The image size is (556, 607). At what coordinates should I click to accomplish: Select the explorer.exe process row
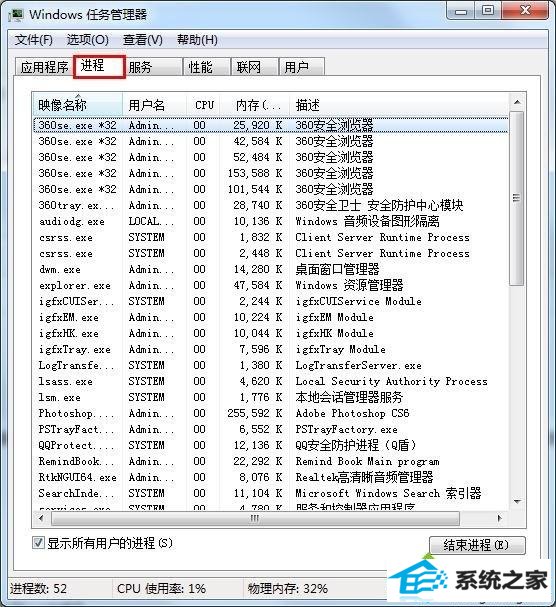point(271,285)
